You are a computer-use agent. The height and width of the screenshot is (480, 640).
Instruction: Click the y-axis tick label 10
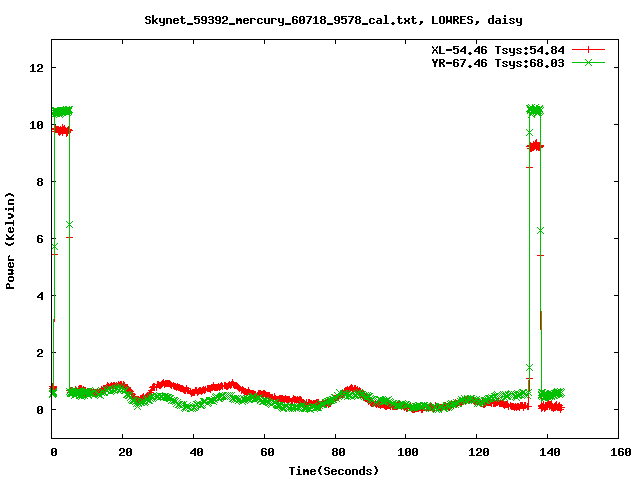tap(36, 125)
